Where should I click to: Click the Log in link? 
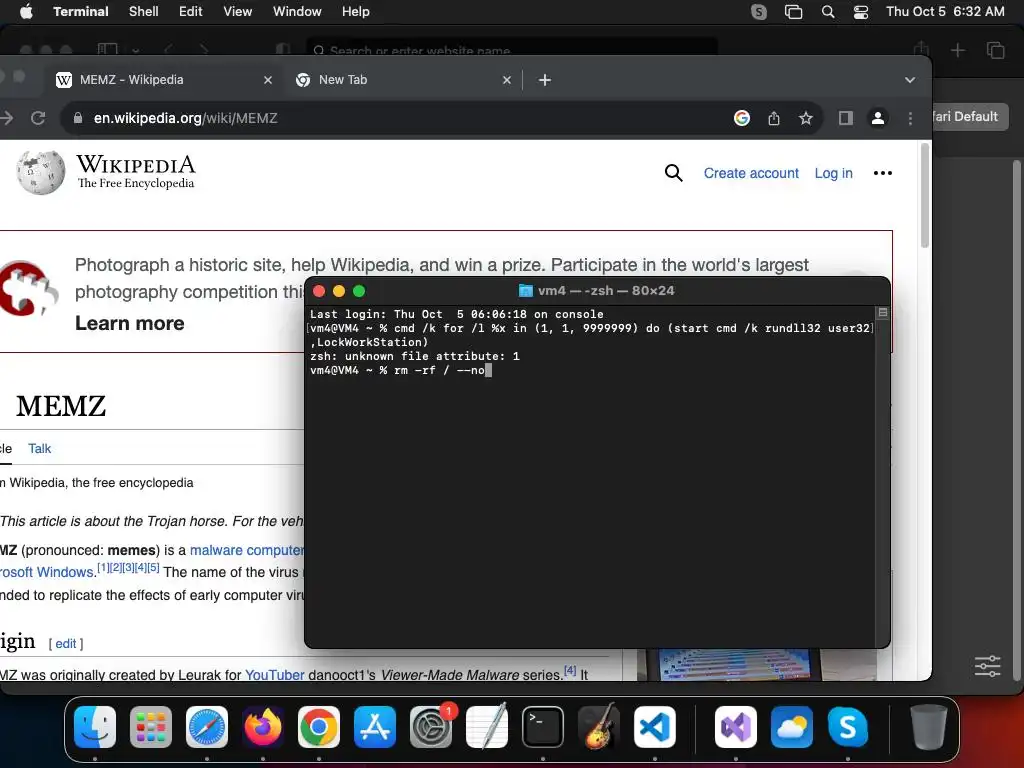click(833, 173)
